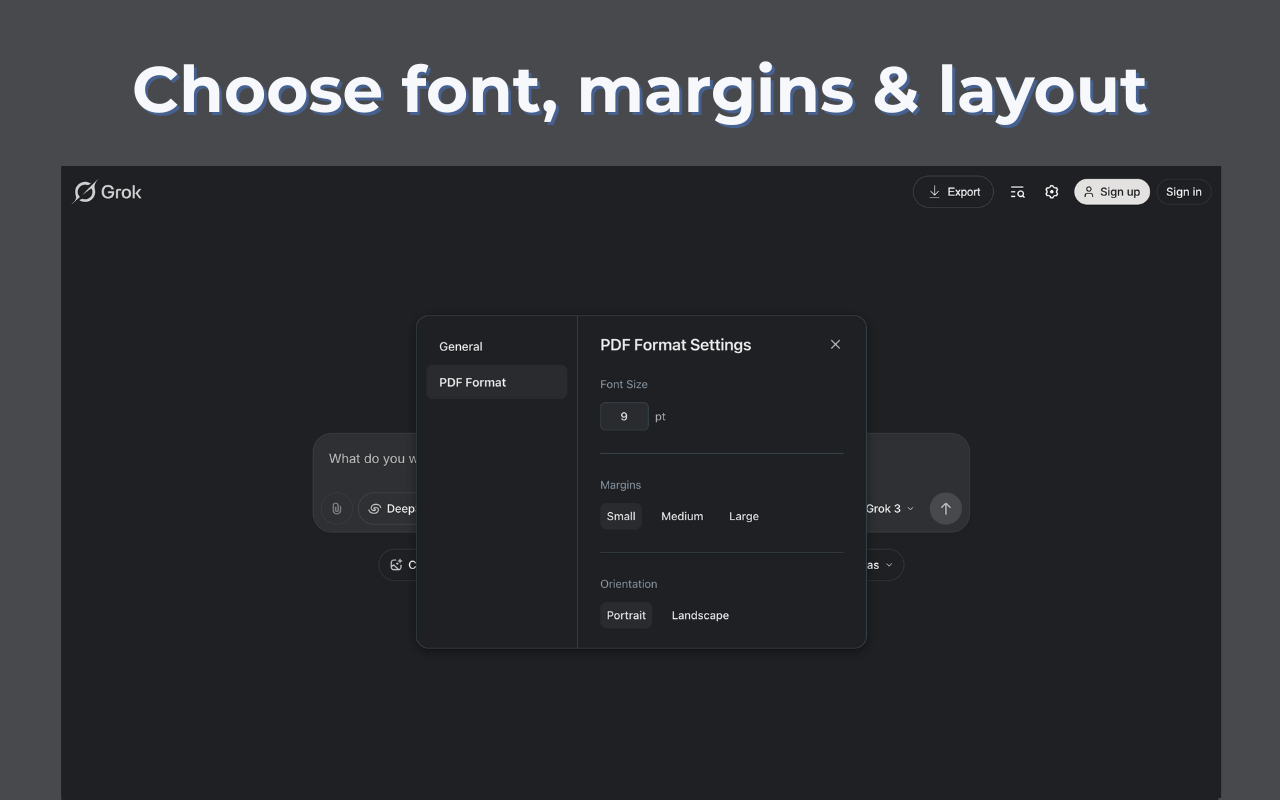This screenshot has height=800, width=1280.
Task: Close the PDF Format Settings dialog
Action: tap(835, 344)
